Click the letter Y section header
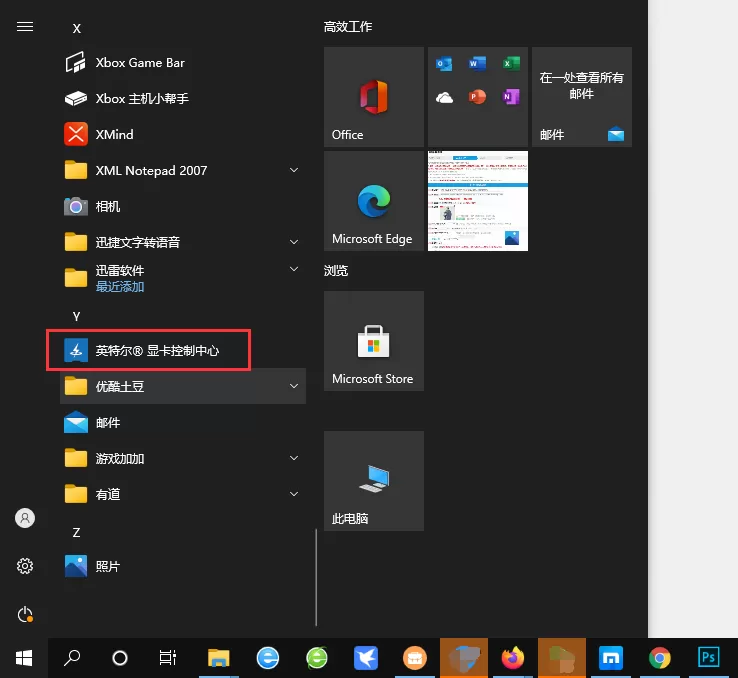 [x=76, y=316]
